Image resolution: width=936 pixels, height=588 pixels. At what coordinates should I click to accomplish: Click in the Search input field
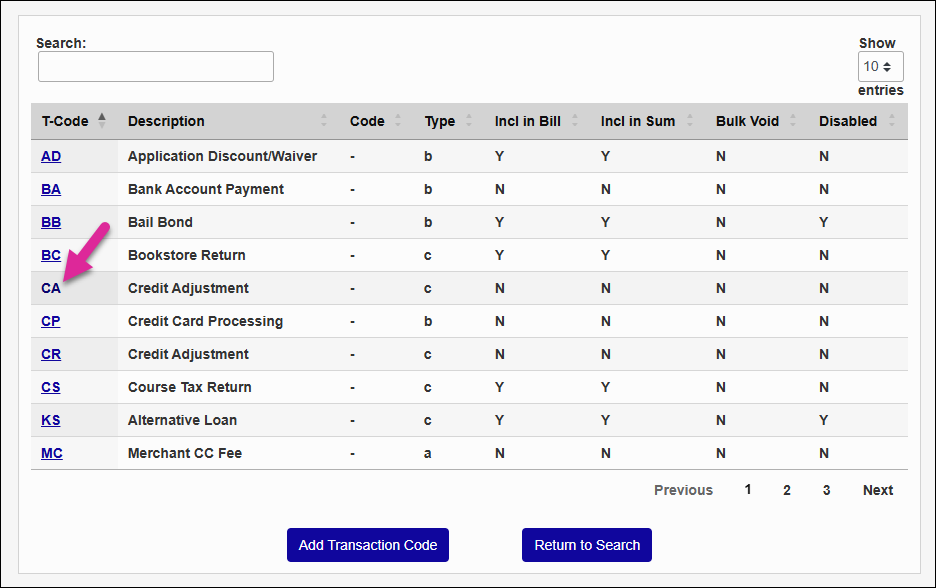tap(156, 66)
